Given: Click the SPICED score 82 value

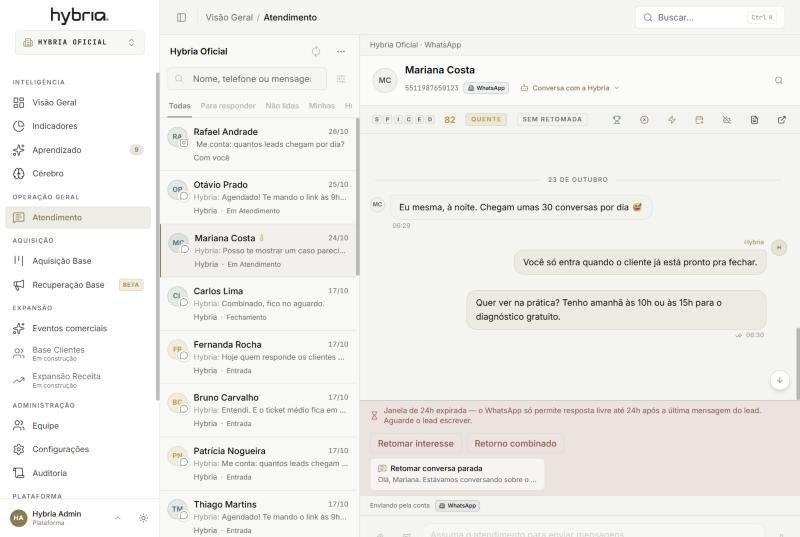Looking at the screenshot, I should tap(449, 120).
